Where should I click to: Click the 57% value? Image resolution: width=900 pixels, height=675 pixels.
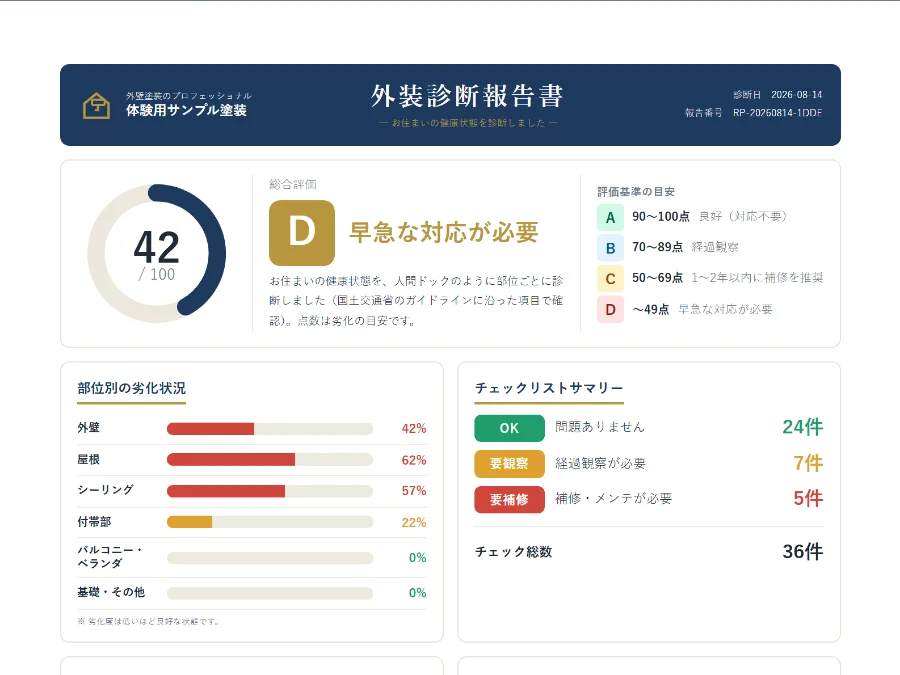pos(414,491)
